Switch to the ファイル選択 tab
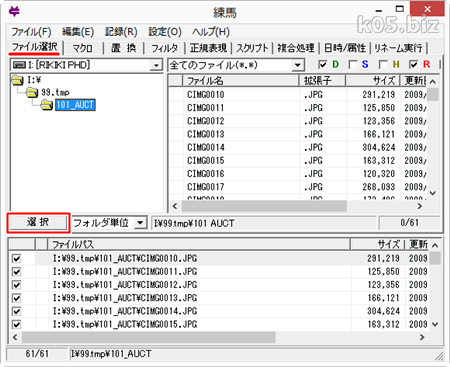 click(x=35, y=47)
